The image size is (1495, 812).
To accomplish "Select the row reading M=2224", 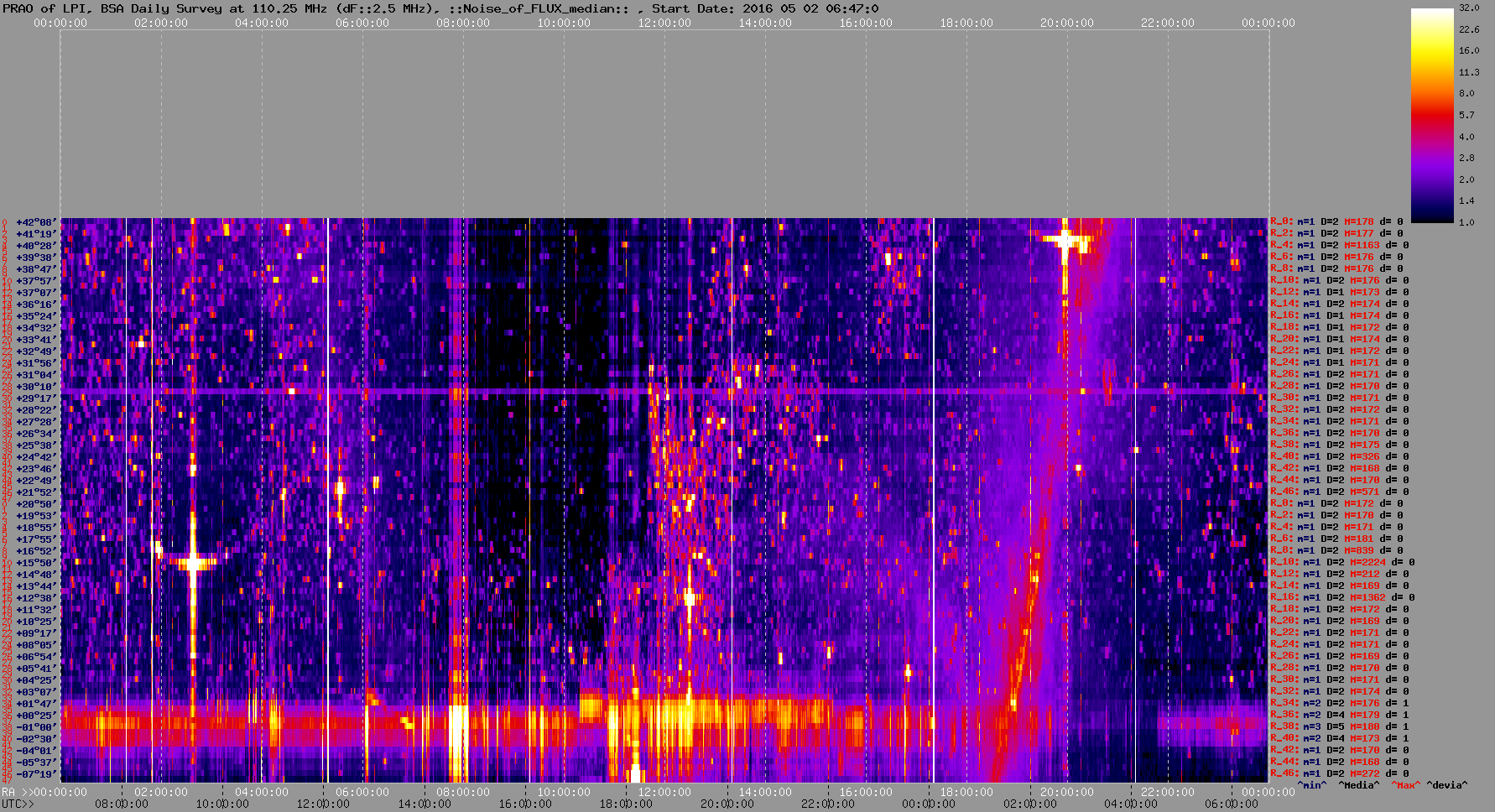I will tap(1342, 563).
